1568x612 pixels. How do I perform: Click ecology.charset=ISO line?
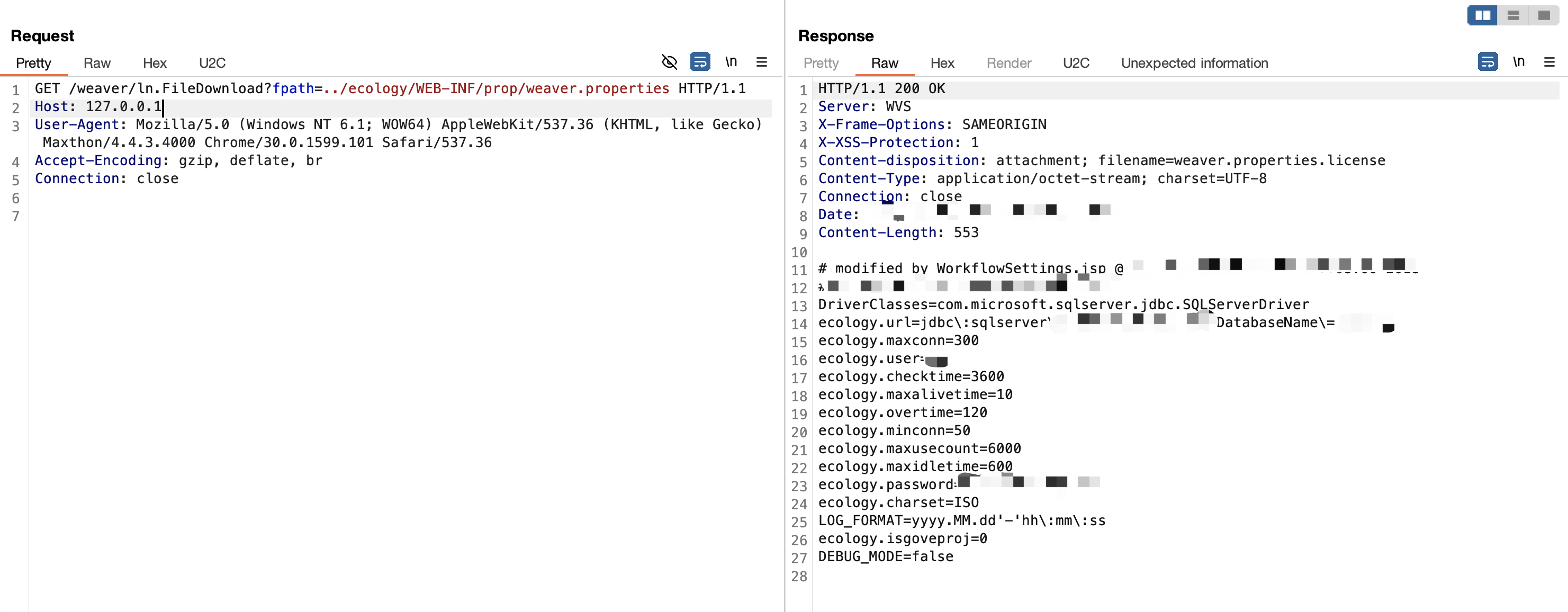[x=898, y=503]
